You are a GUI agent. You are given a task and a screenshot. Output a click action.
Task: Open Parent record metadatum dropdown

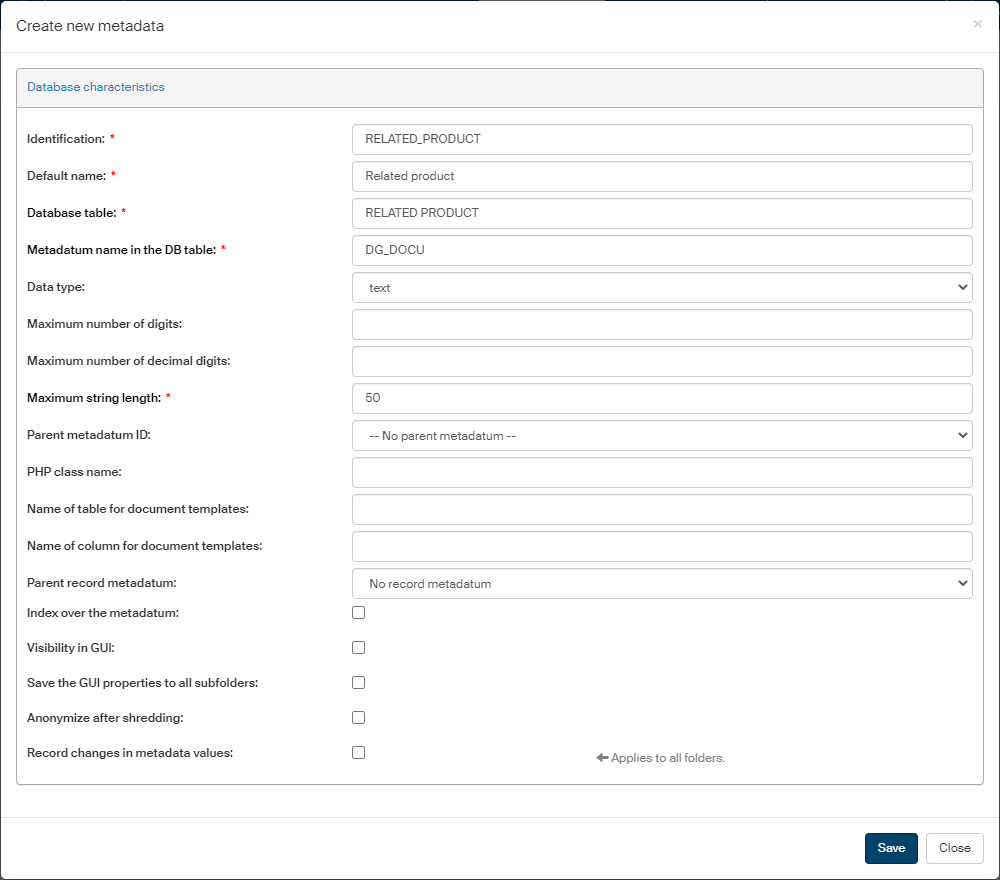662,583
